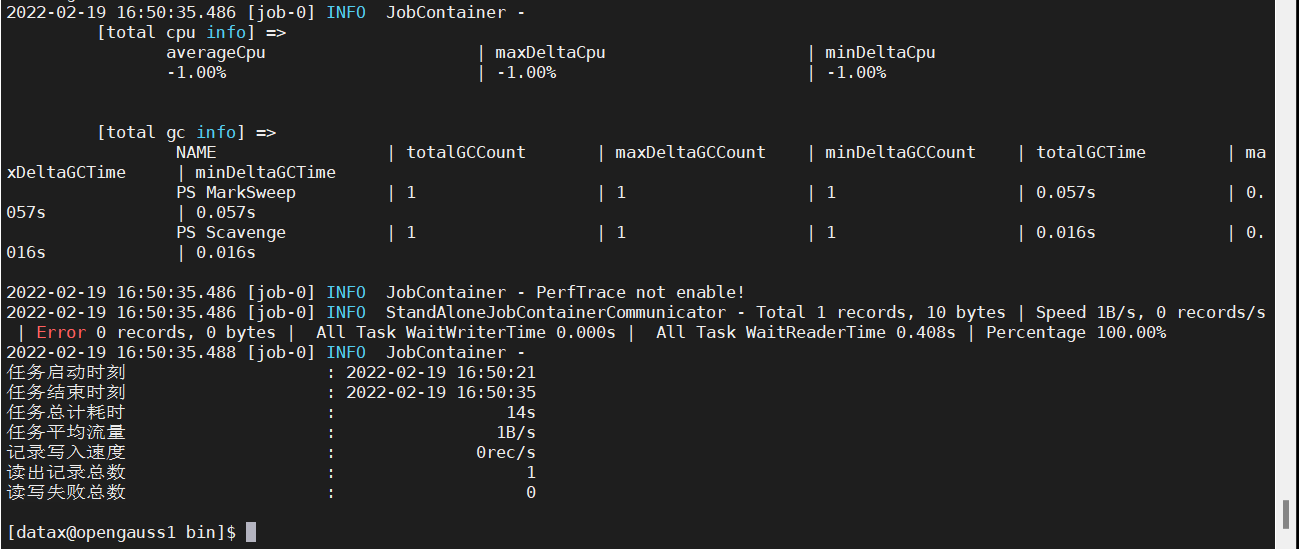Select the PS MarkSweep row name
Image resolution: width=1299 pixels, height=549 pixels.
[236, 192]
